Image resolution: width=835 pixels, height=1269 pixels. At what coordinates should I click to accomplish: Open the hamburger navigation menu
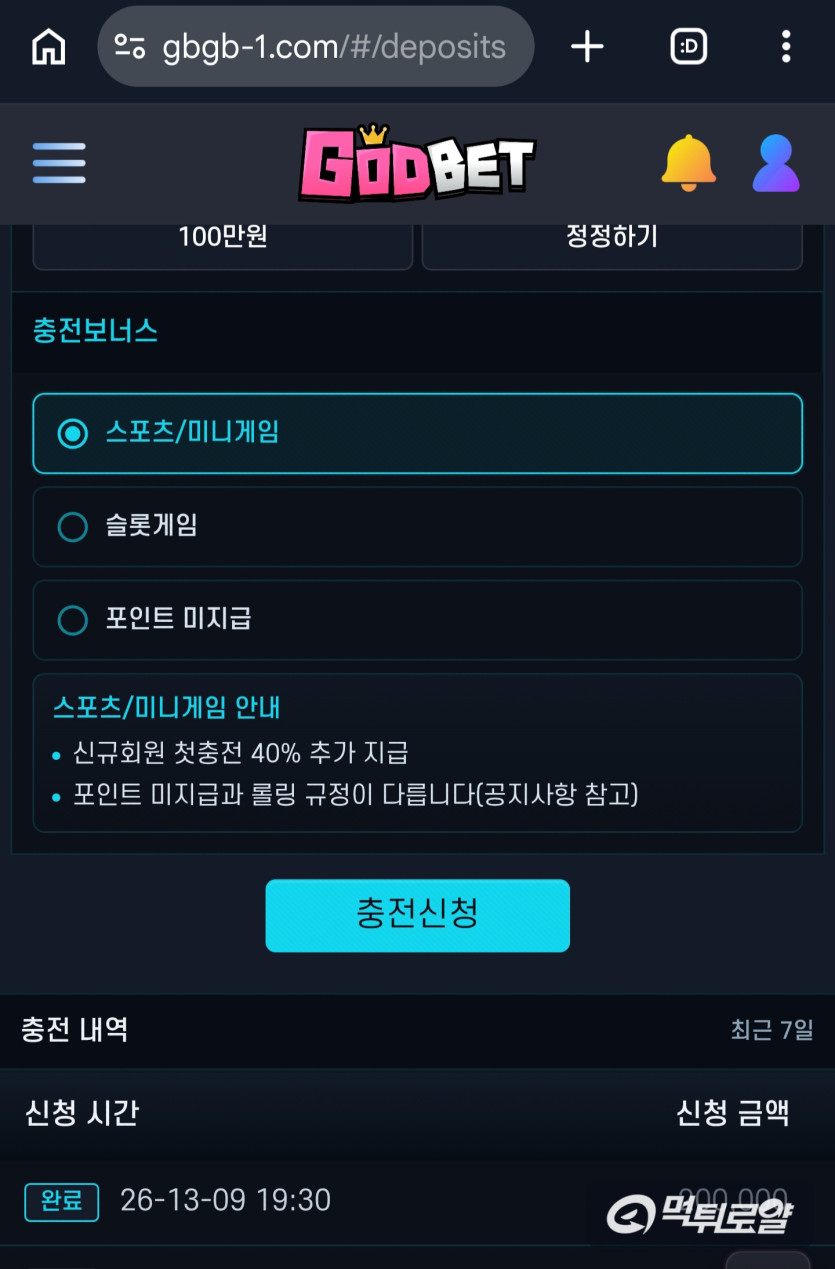coord(59,163)
